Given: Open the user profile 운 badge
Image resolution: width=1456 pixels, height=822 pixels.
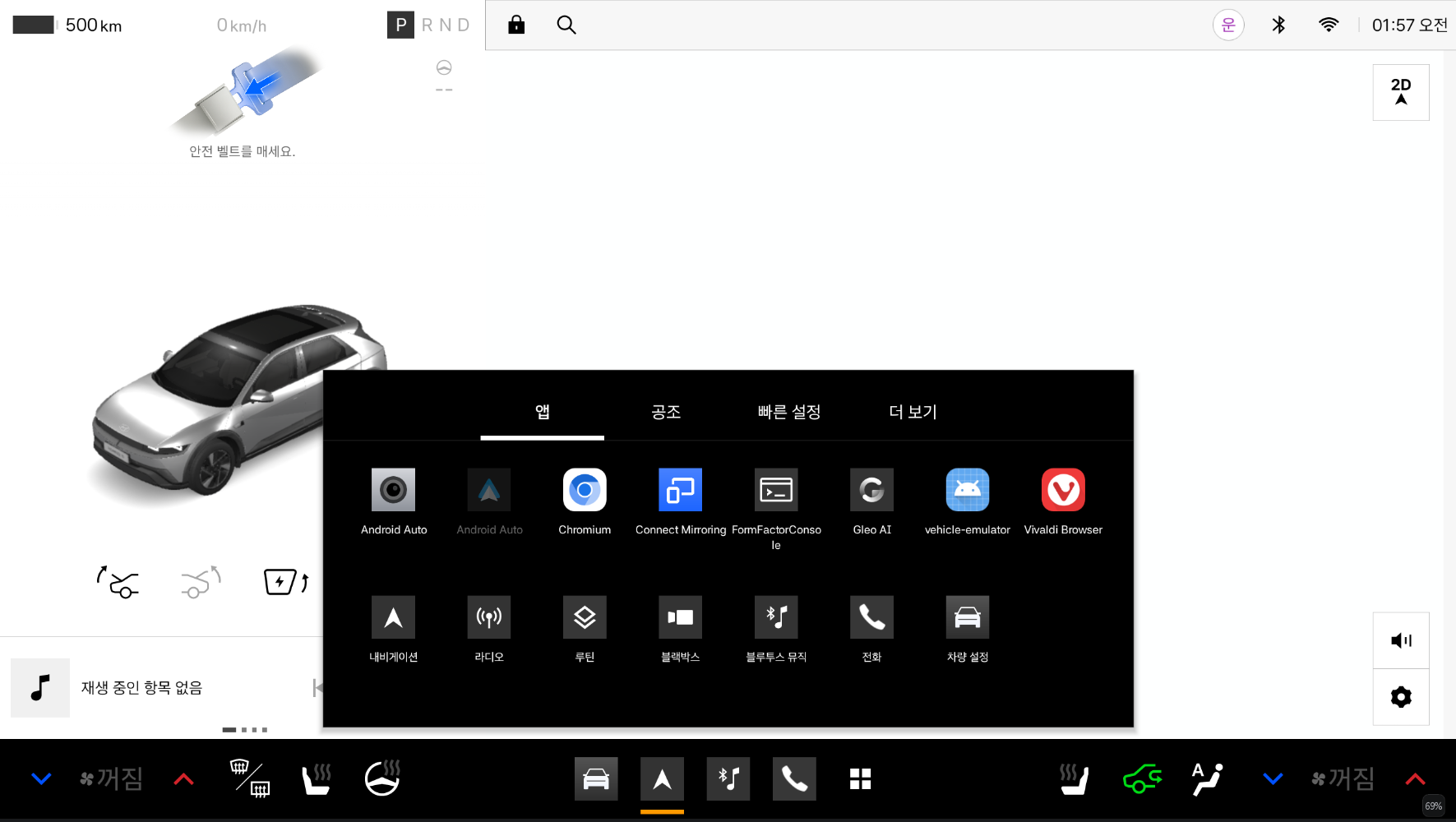Looking at the screenshot, I should (1228, 25).
